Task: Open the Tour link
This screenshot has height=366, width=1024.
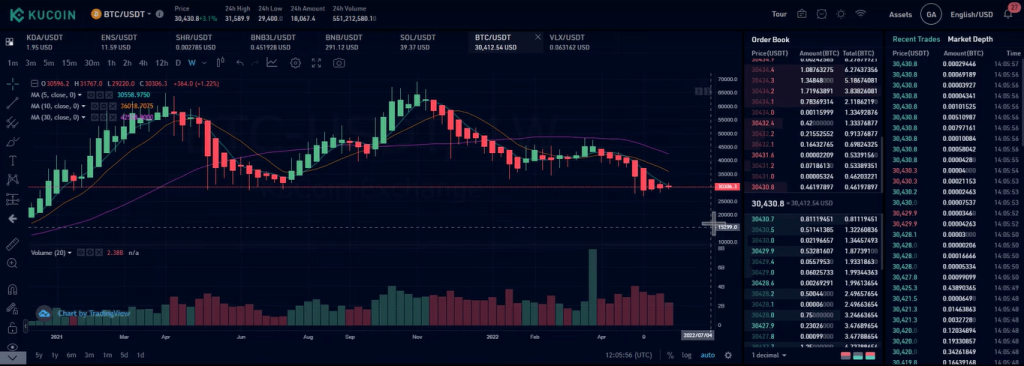Action: point(779,14)
